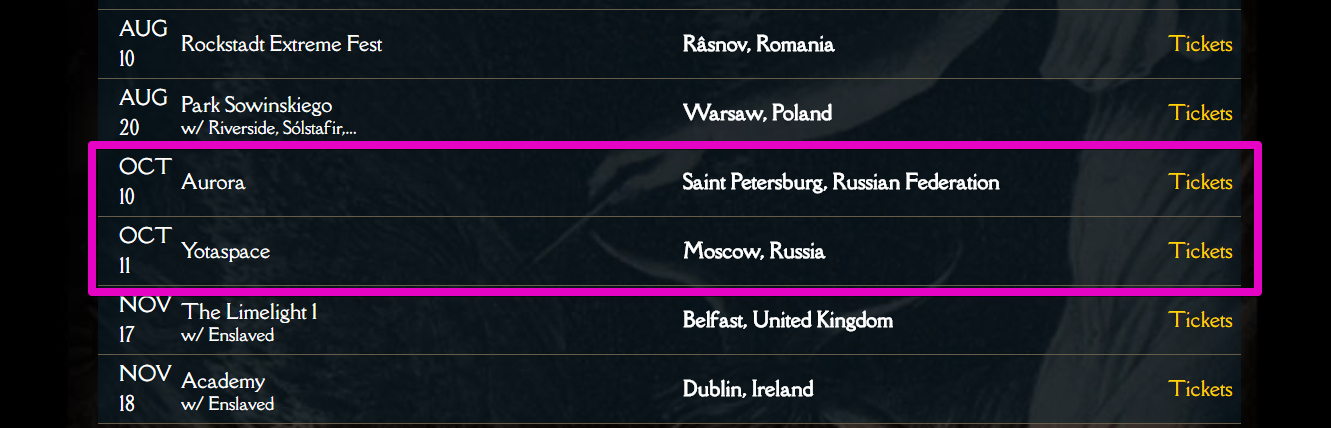Click the Râsnov, Romania location text
The image size is (1331, 428).
[x=758, y=44]
